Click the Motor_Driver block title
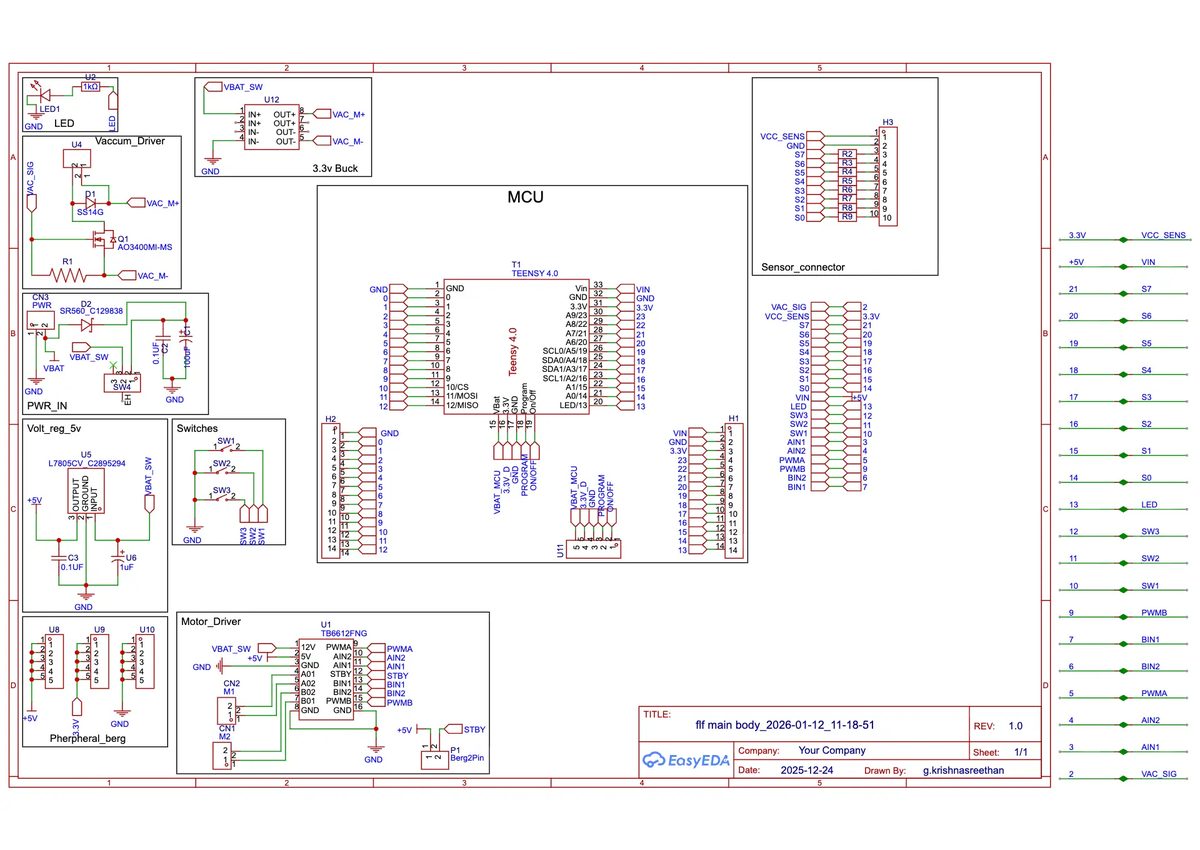This screenshot has height=850, width=1200. pos(211,621)
